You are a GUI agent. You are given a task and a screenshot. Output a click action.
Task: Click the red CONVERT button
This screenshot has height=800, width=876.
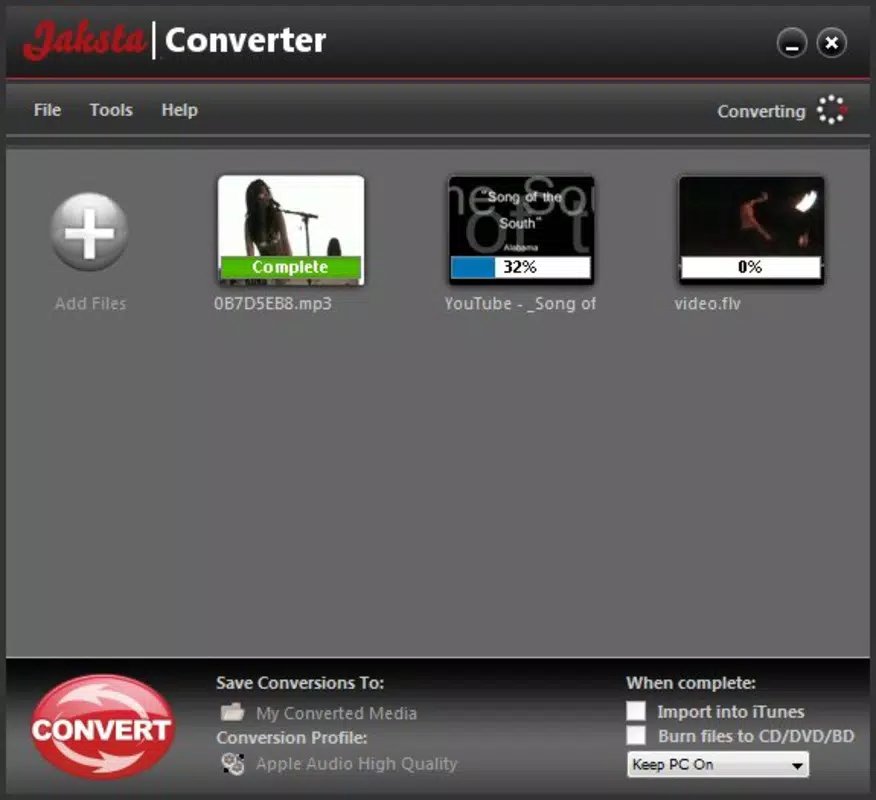pos(102,727)
